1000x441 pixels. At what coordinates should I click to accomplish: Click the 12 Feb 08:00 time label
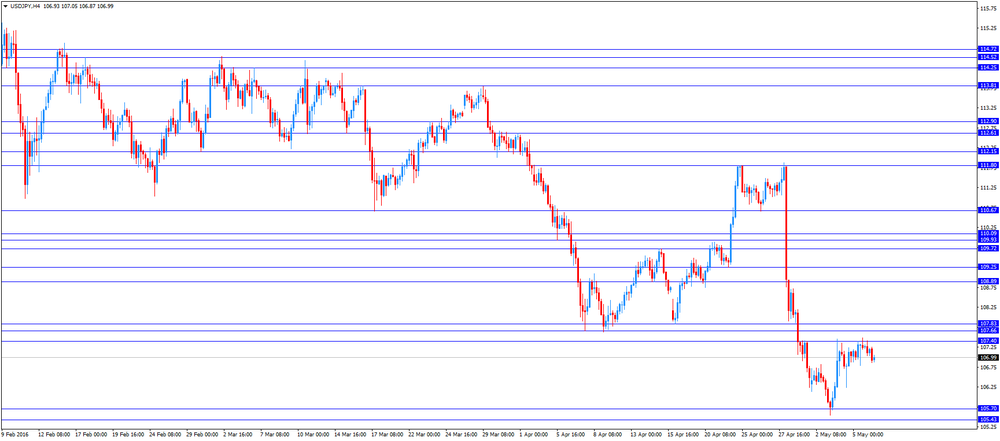(54, 435)
